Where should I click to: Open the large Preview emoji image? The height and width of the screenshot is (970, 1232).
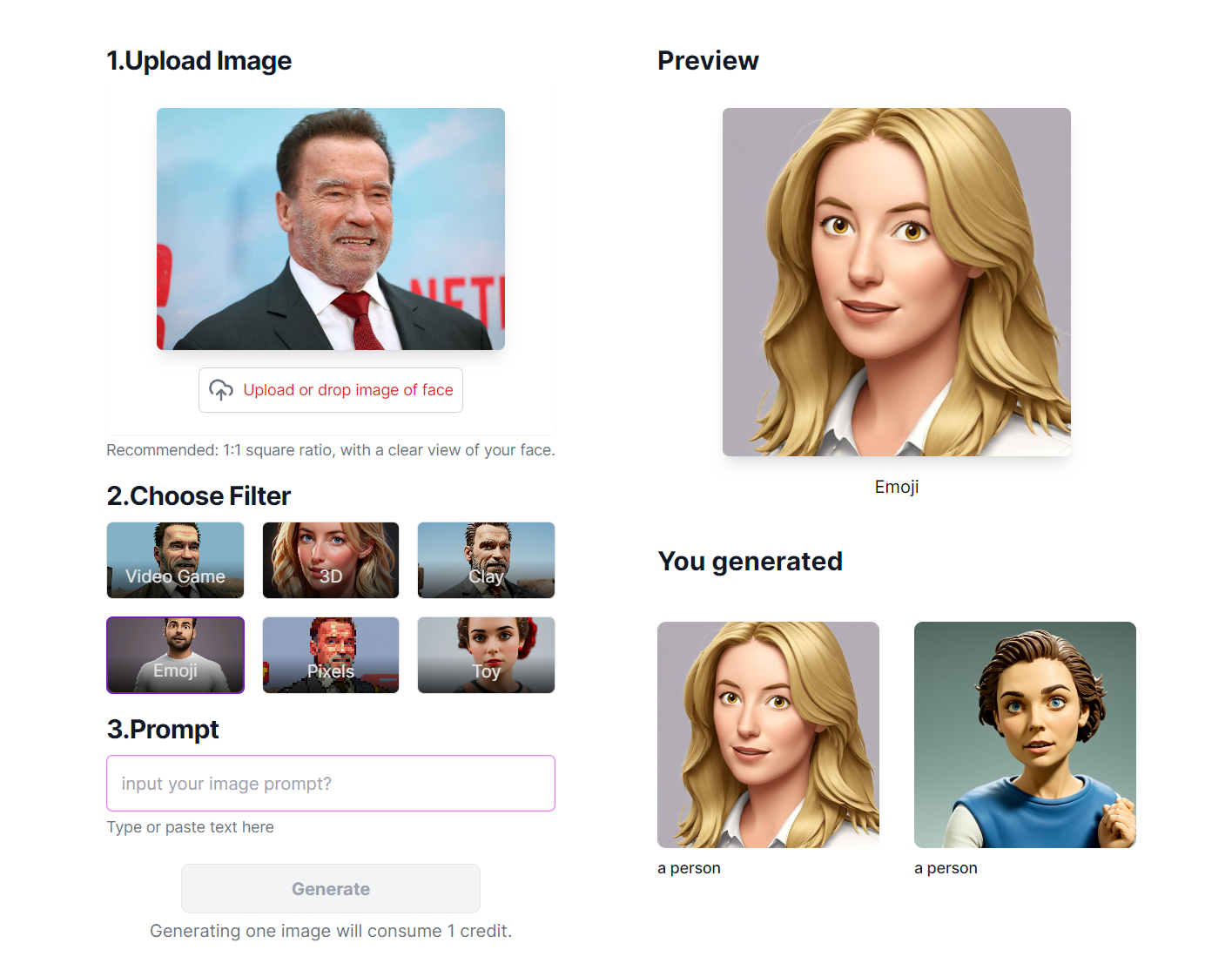[x=897, y=282]
